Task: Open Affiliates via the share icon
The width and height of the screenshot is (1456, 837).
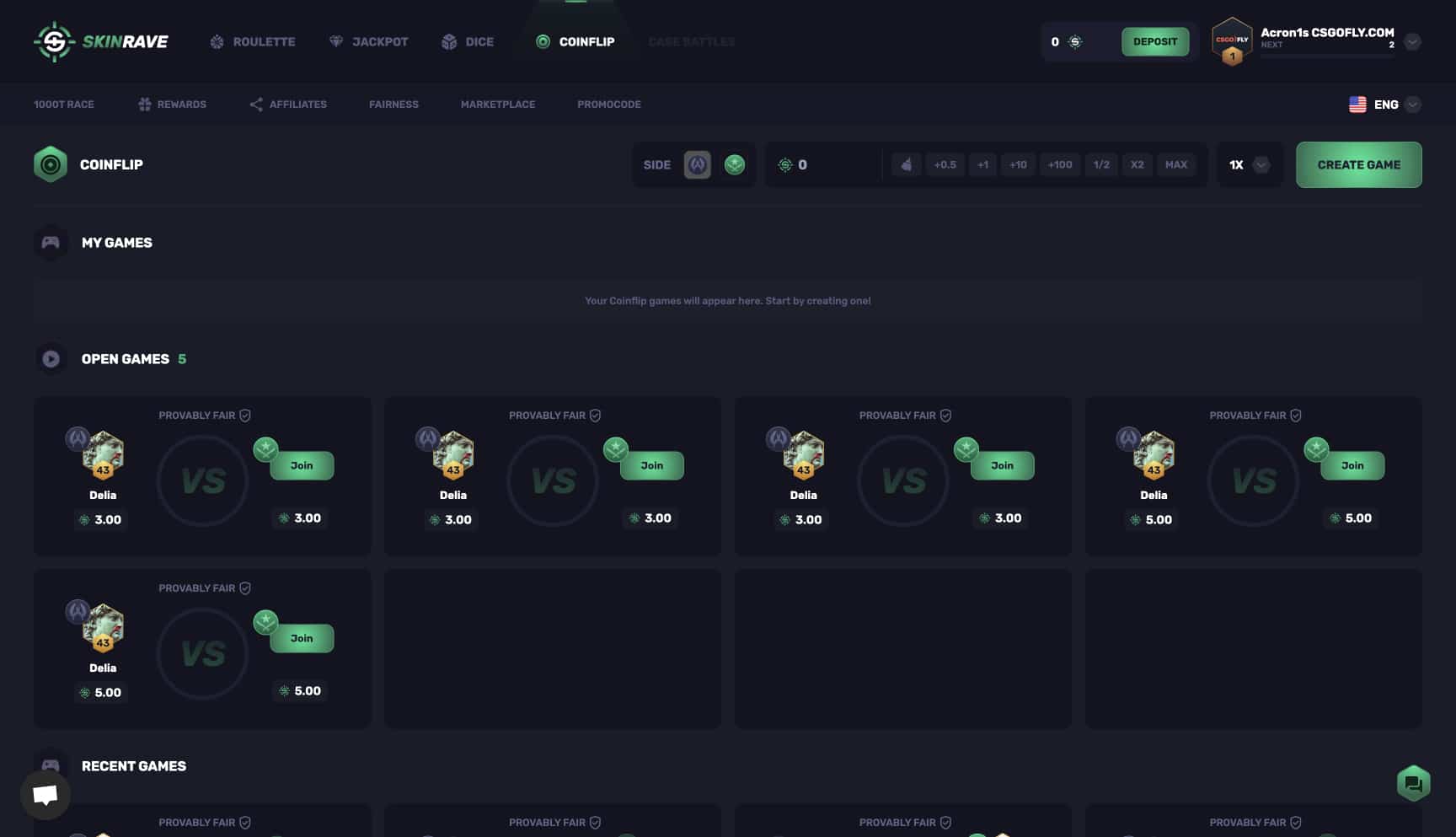Action: coord(256,104)
